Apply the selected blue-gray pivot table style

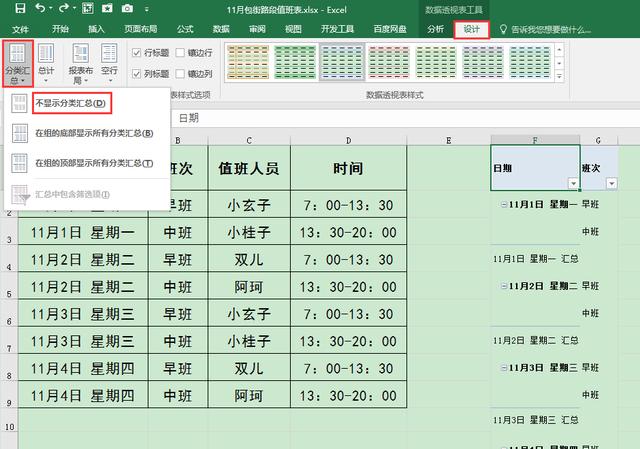point(342,62)
